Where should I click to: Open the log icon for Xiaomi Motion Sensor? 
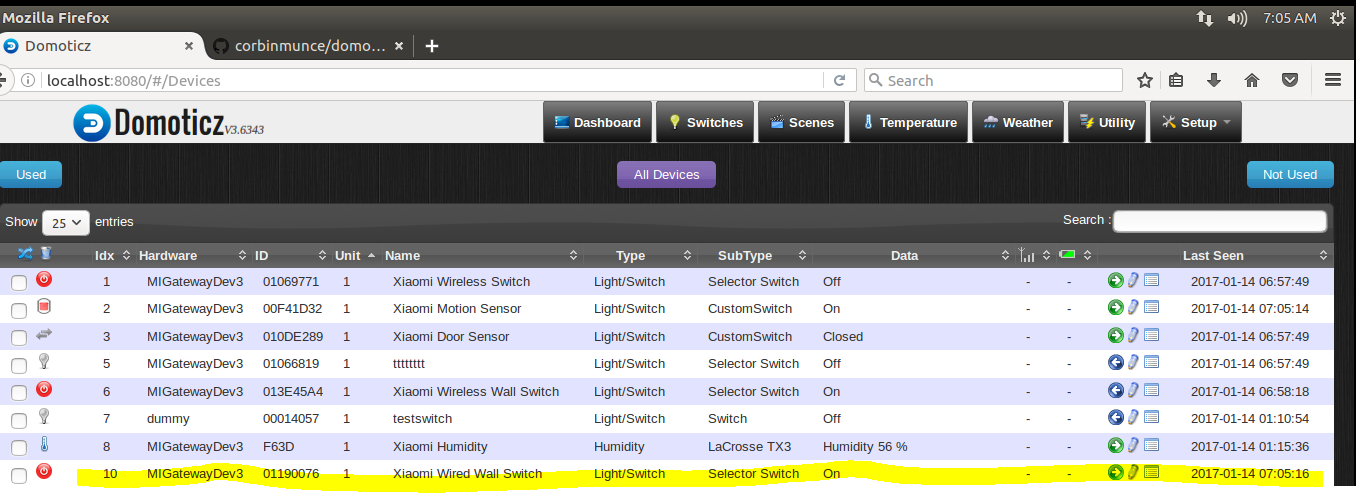(1151, 308)
